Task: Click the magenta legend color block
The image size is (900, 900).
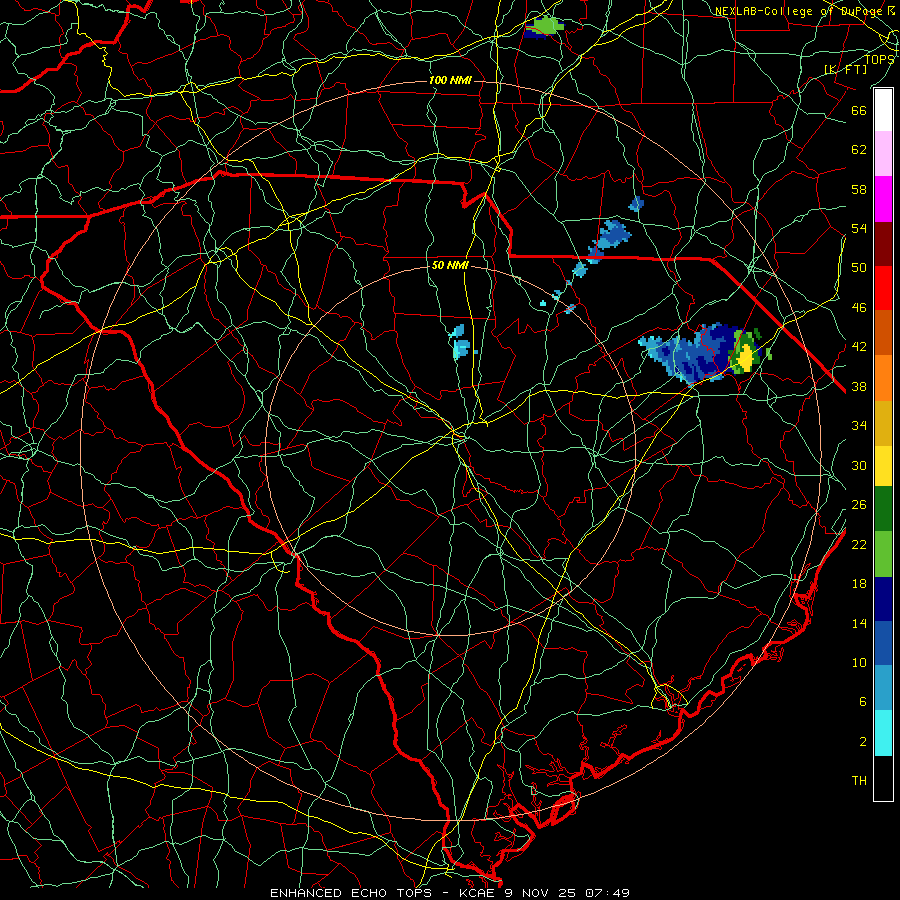Action: (x=883, y=199)
